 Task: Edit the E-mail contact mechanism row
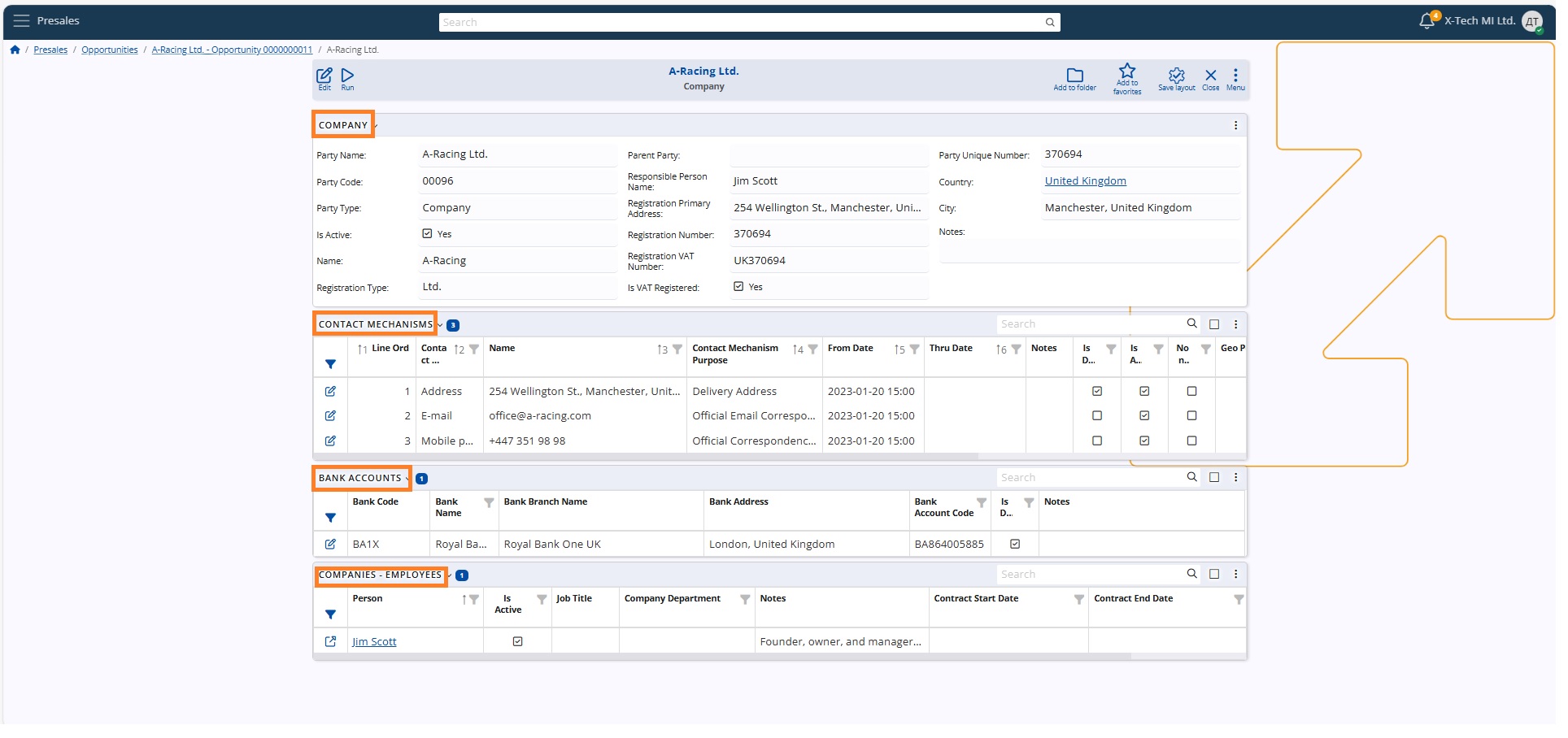pyautogui.click(x=330, y=416)
